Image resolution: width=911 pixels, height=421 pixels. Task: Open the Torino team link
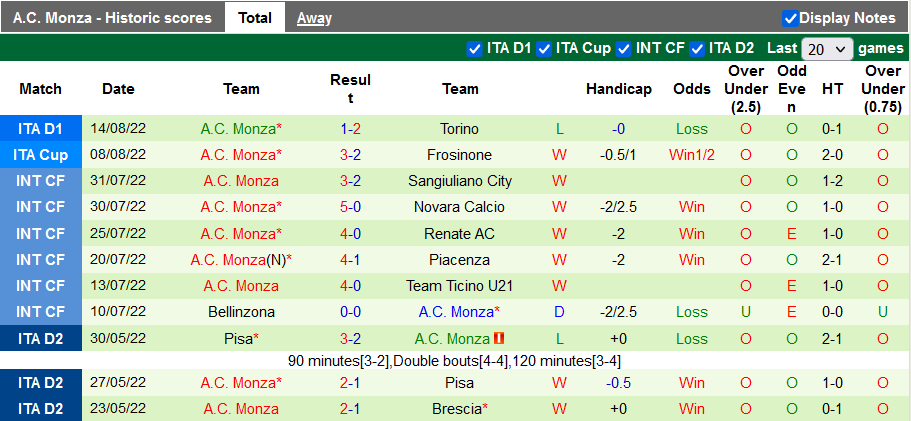459,129
